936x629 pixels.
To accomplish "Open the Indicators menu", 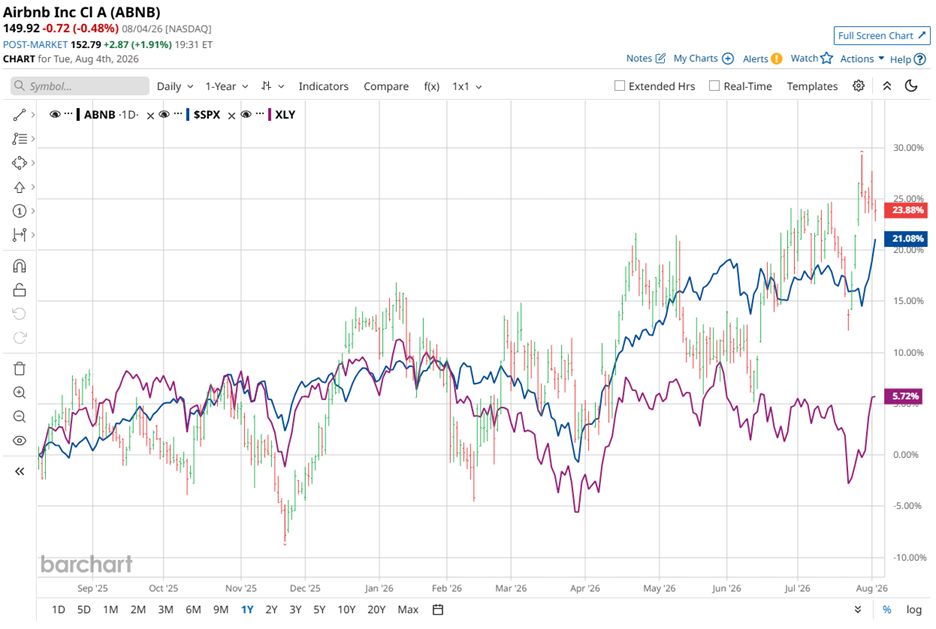I will click(324, 86).
